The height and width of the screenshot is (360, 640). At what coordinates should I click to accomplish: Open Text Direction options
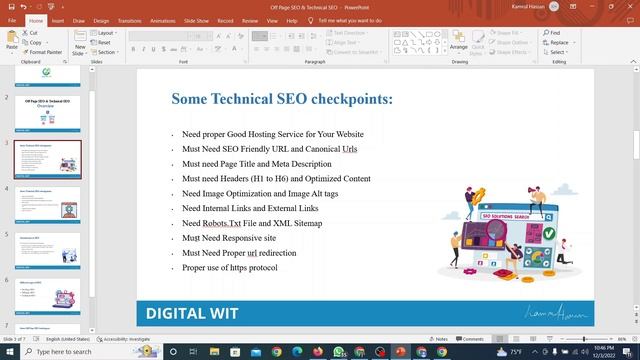point(347,33)
